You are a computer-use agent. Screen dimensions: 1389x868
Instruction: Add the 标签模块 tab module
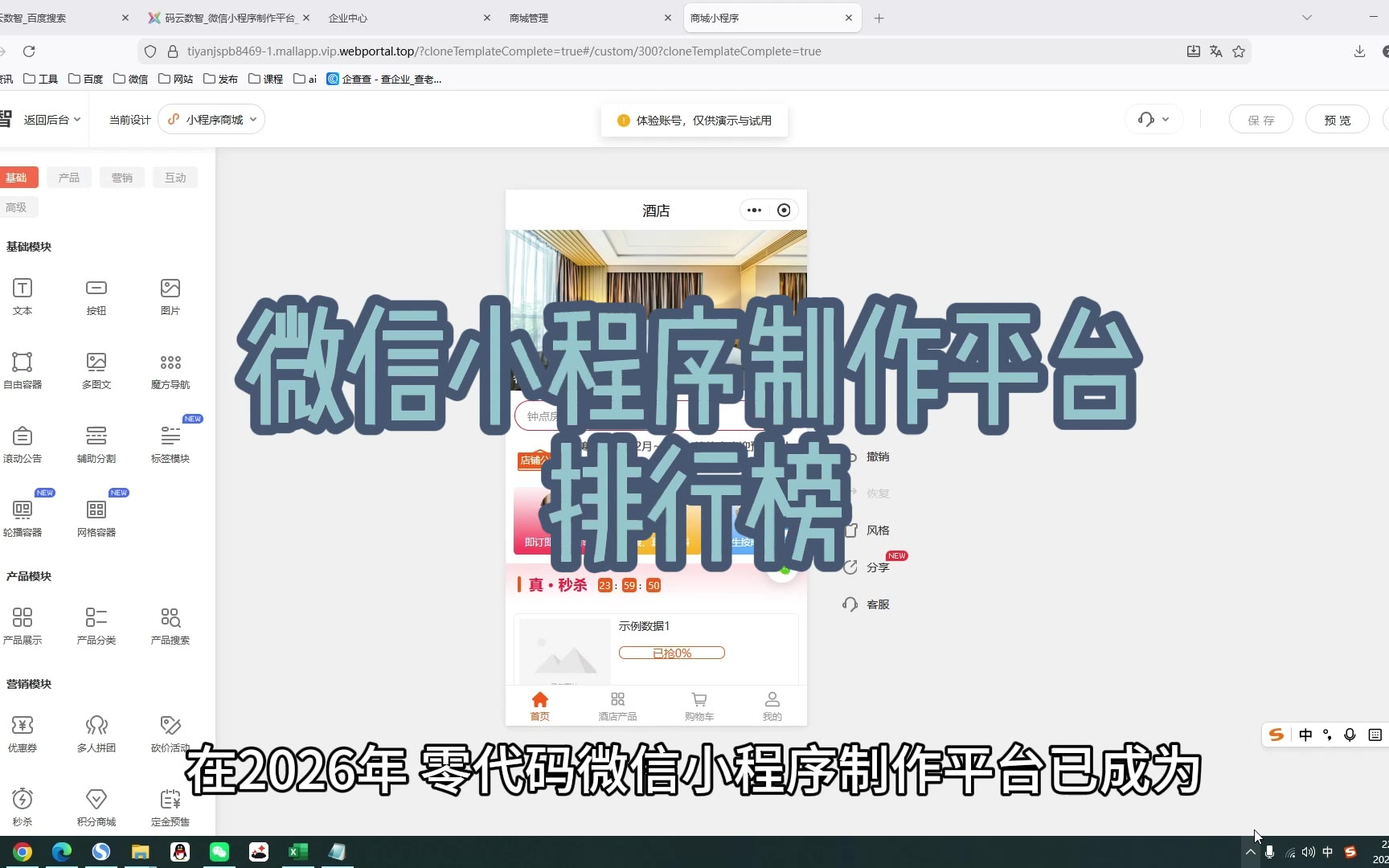[x=170, y=444]
